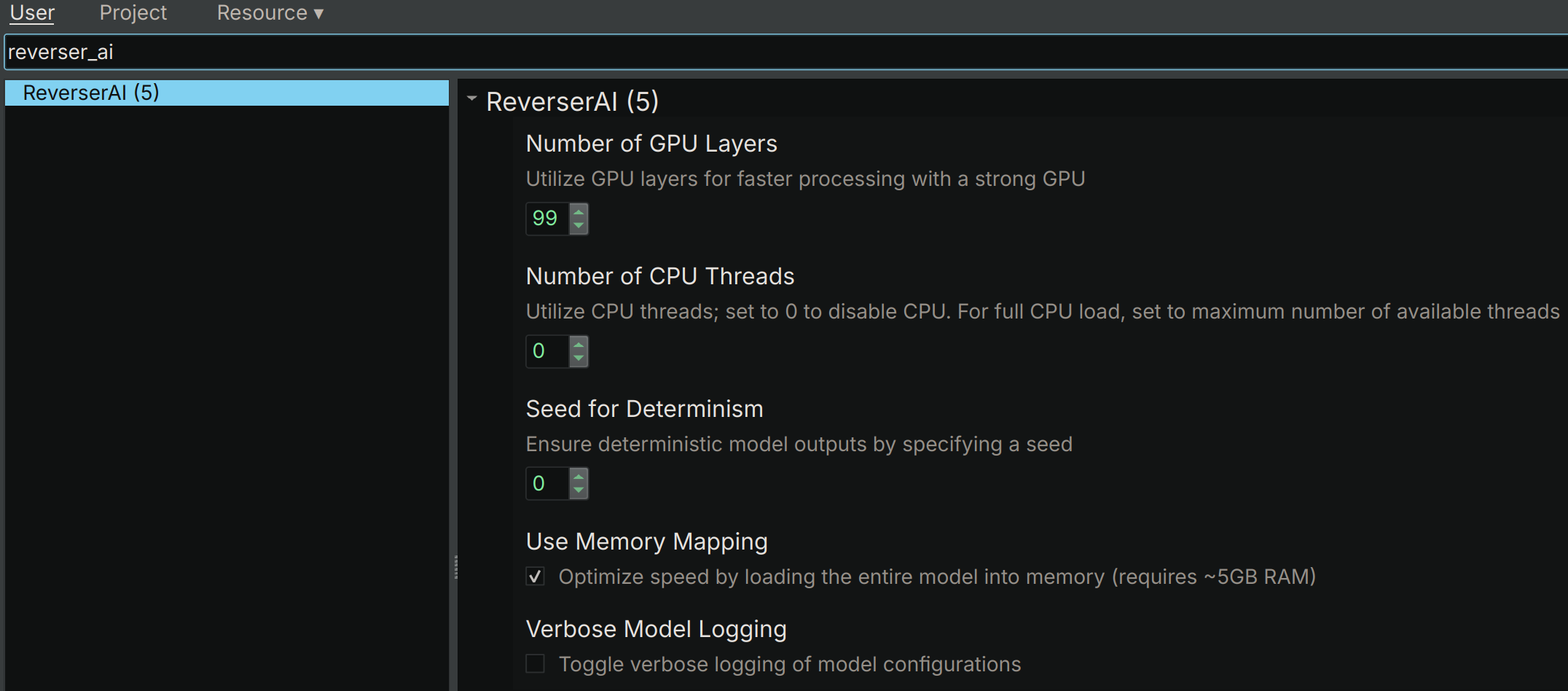Image resolution: width=1568 pixels, height=691 pixels.
Task: Collapse the ReverserAI (5) section header
Action: coord(472,98)
